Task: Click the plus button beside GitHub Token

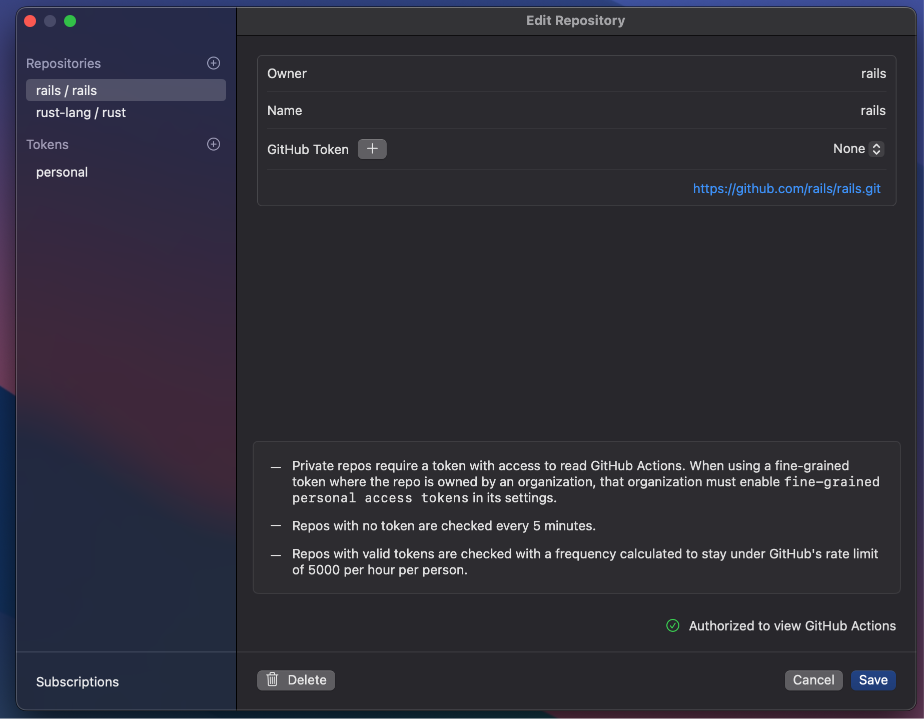Action: [x=372, y=149]
